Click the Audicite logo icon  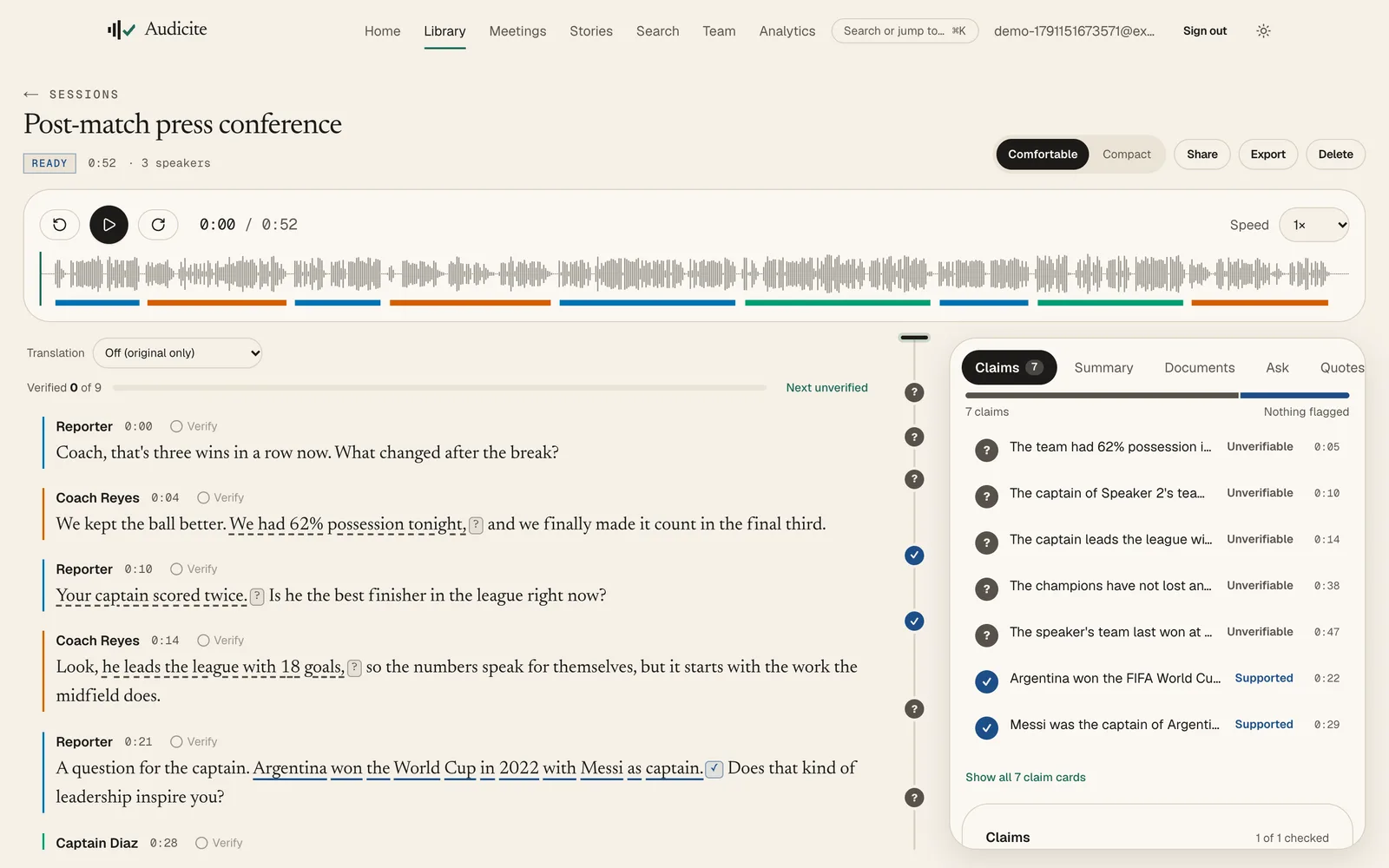point(122,30)
